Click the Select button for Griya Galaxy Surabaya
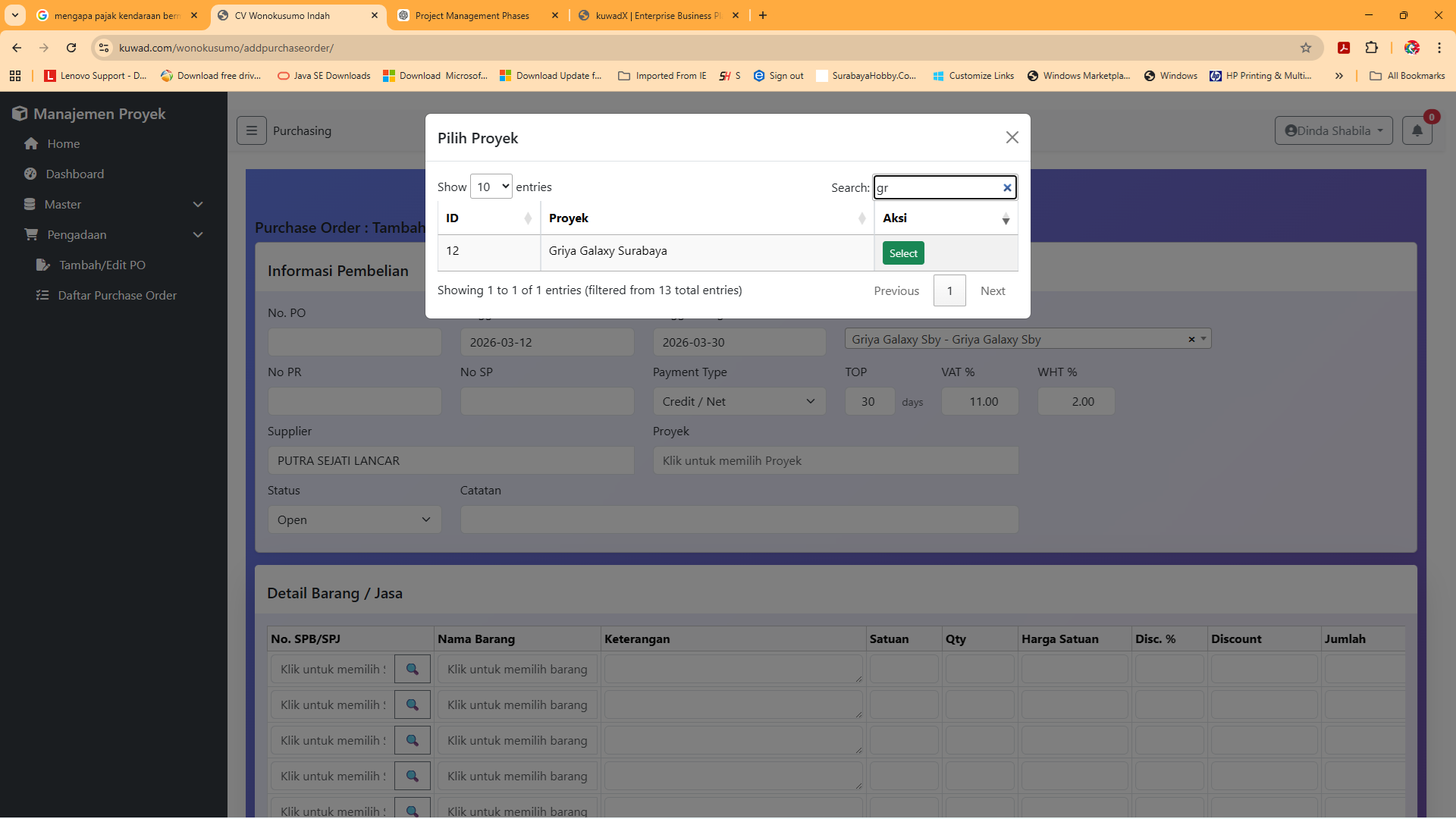 pos(902,253)
